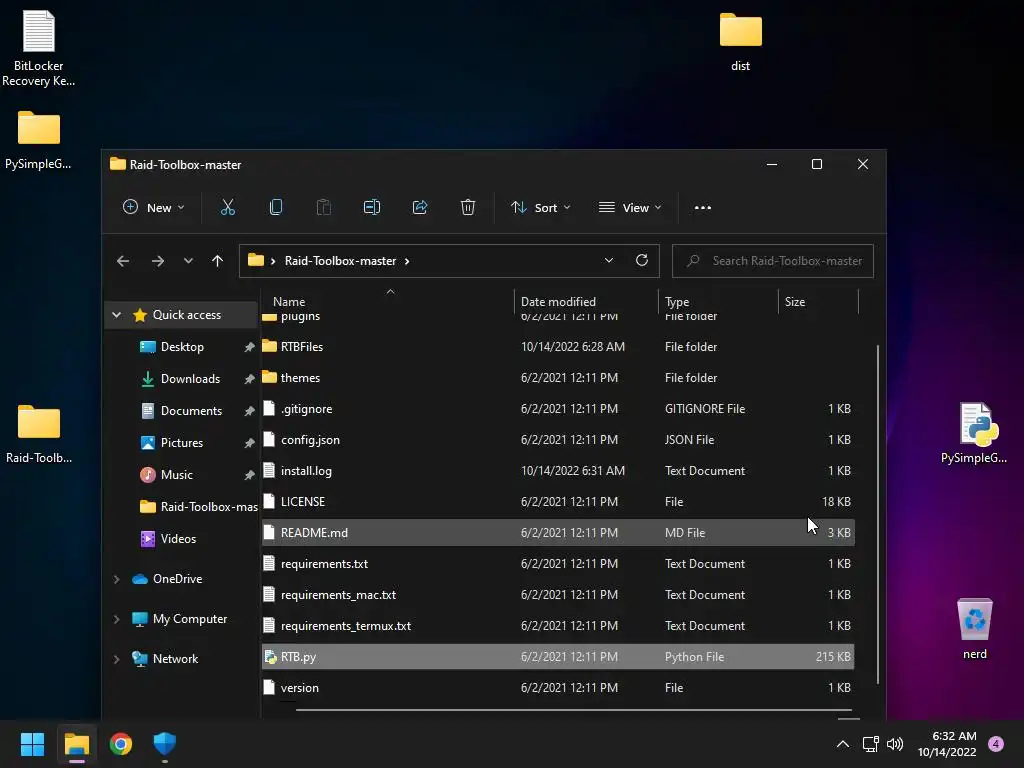Go back with the left arrow
Viewport: 1024px width, 768px height.
click(x=123, y=261)
